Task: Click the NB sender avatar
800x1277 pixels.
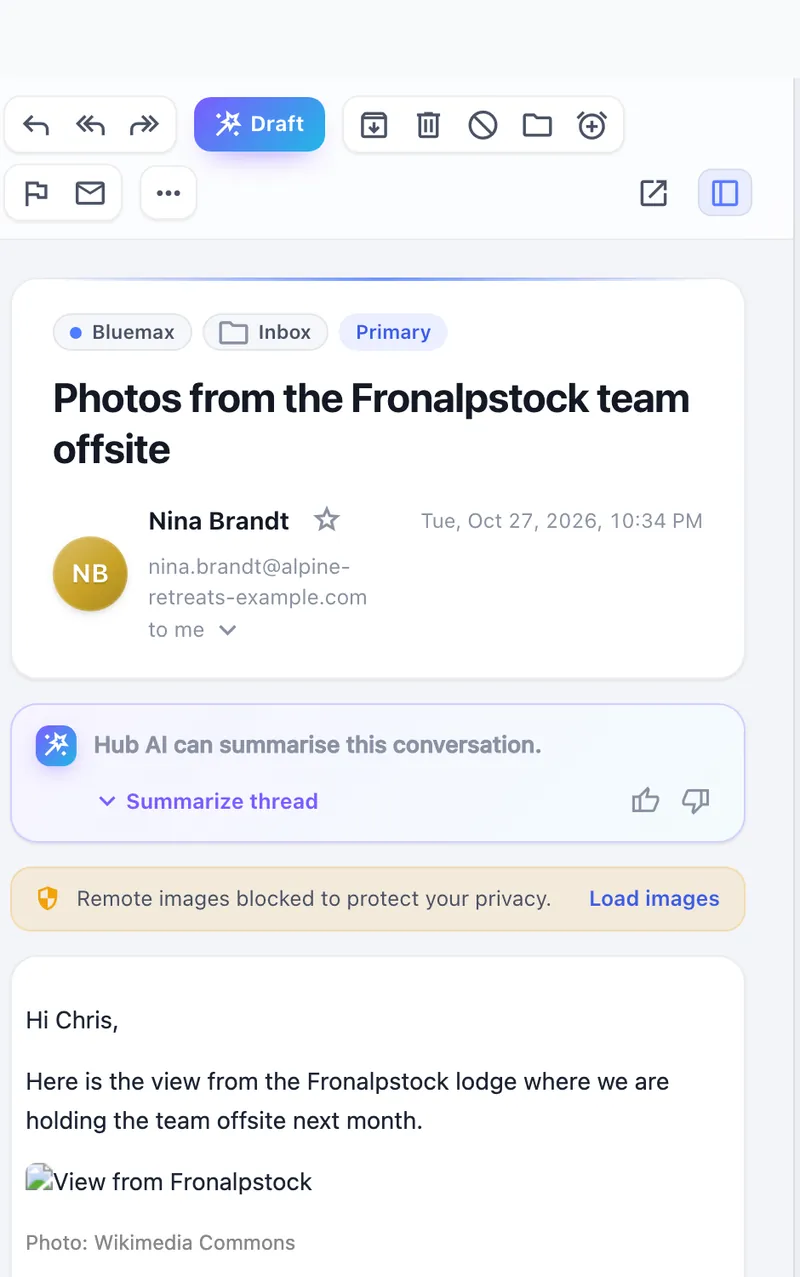Action: pos(90,574)
